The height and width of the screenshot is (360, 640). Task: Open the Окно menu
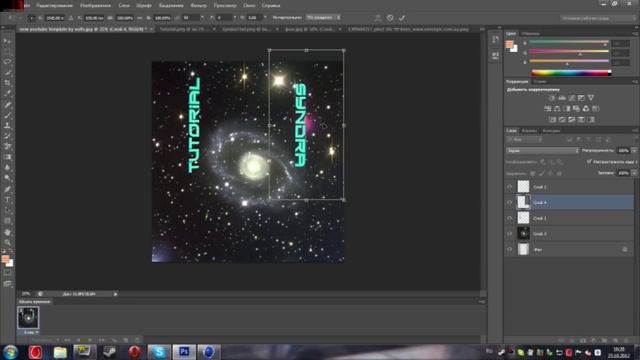249,6
